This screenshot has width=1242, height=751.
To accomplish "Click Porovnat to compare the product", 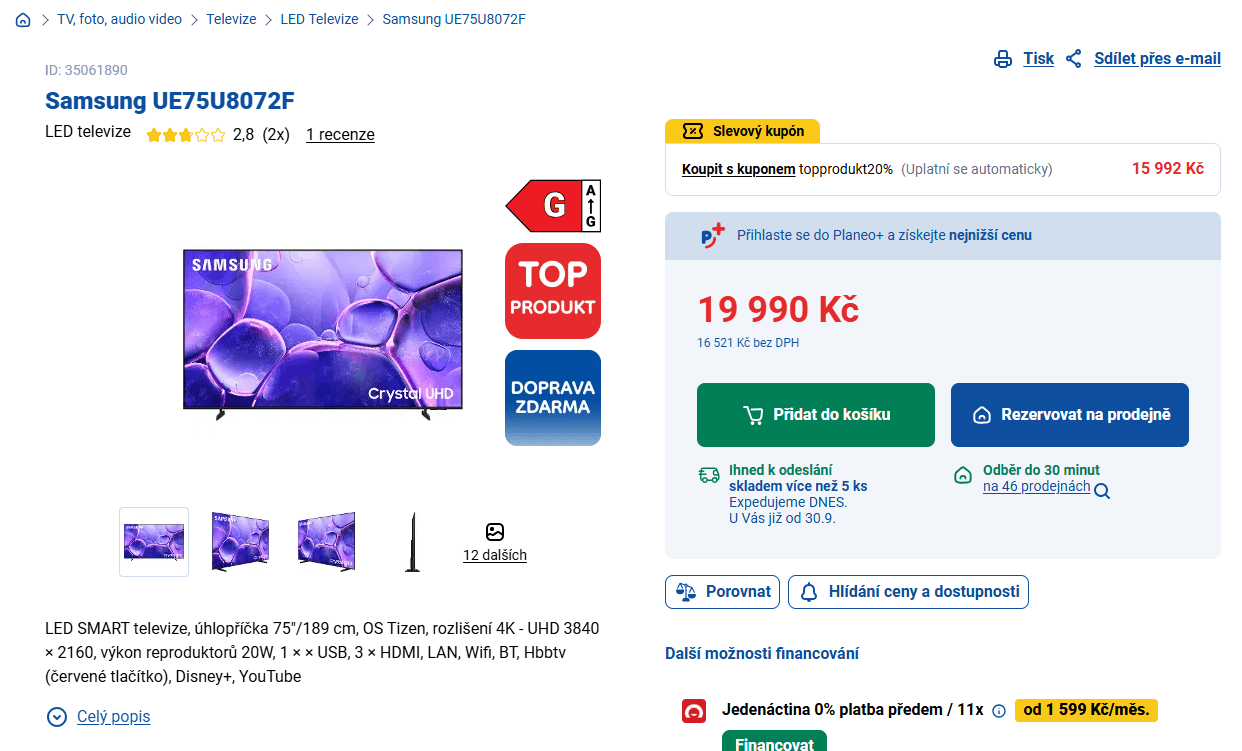I will 723,592.
